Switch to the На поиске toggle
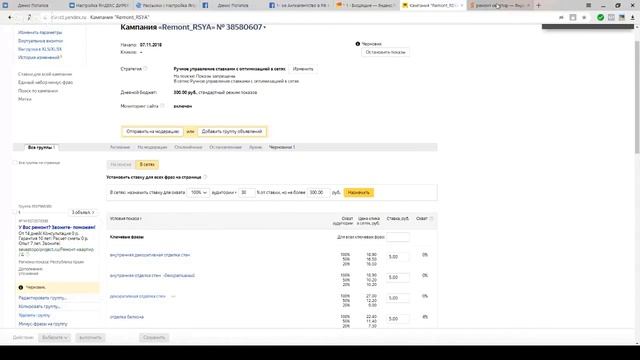Viewport: 640px width, 360px height. (121, 164)
